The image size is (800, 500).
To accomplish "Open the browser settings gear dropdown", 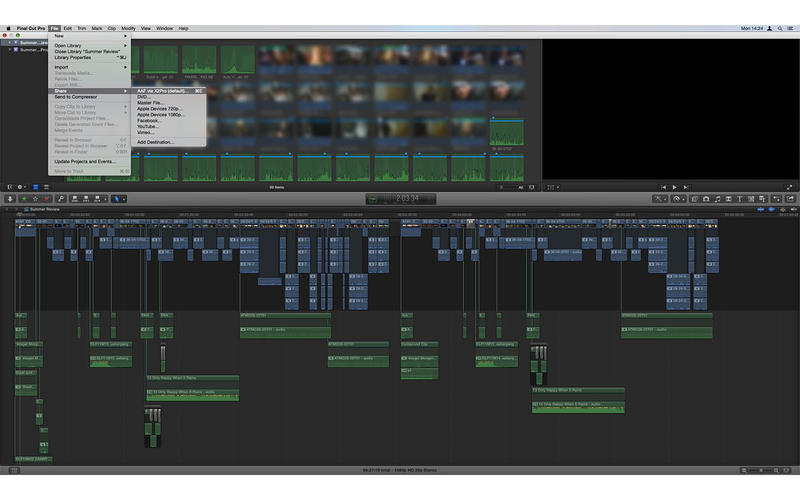I will tap(20, 187).
